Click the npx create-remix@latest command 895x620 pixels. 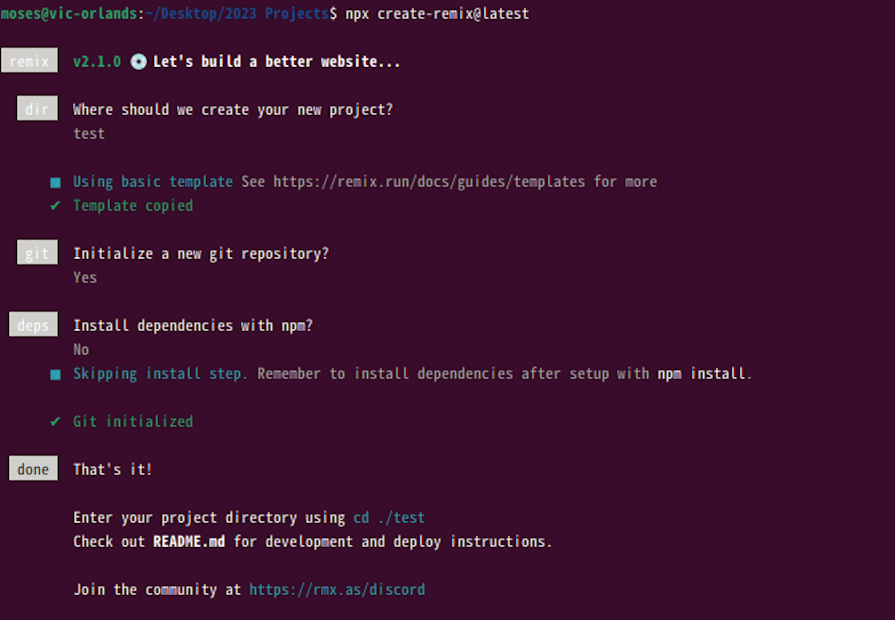pyautogui.click(x=437, y=13)
